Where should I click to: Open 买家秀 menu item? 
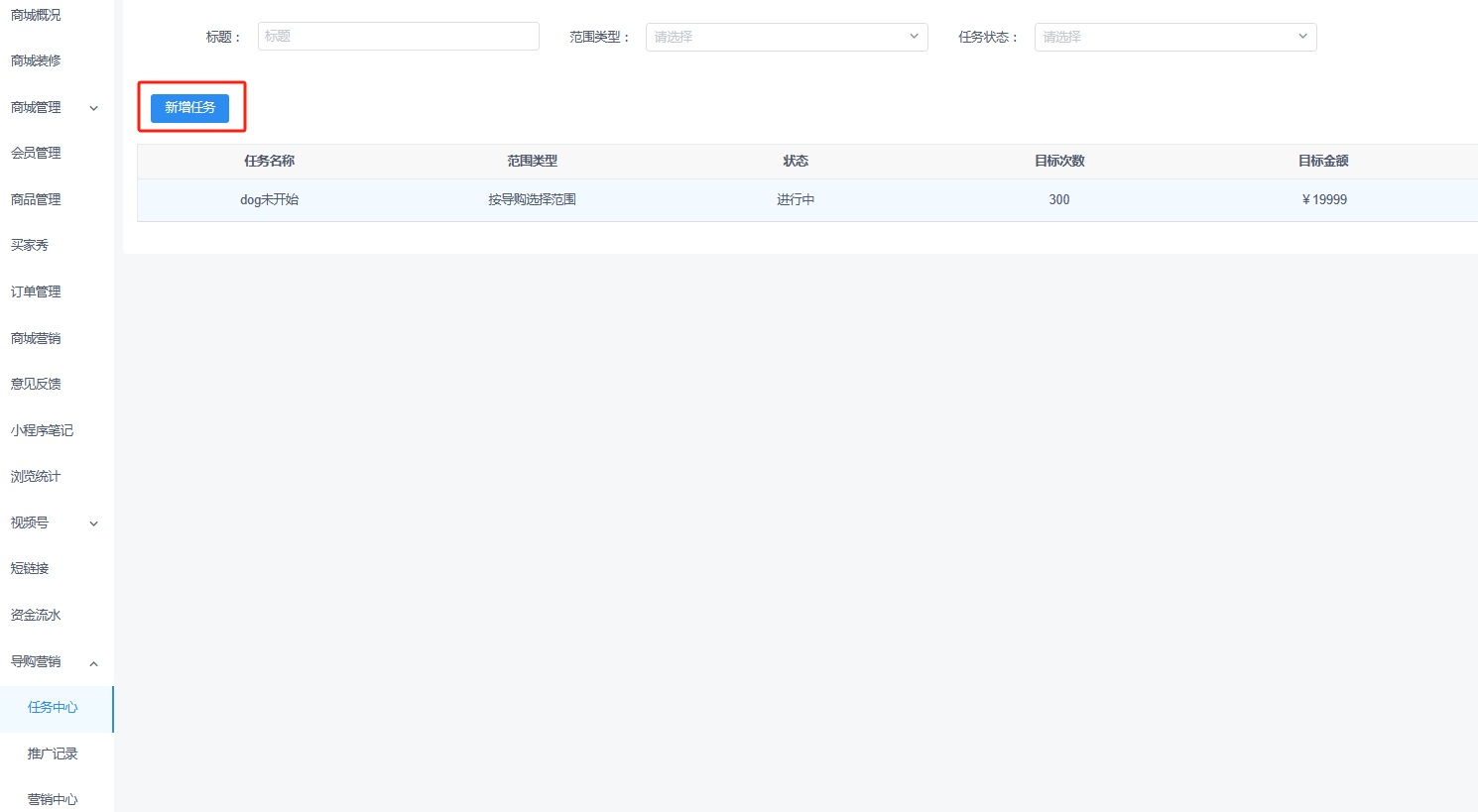30,245
